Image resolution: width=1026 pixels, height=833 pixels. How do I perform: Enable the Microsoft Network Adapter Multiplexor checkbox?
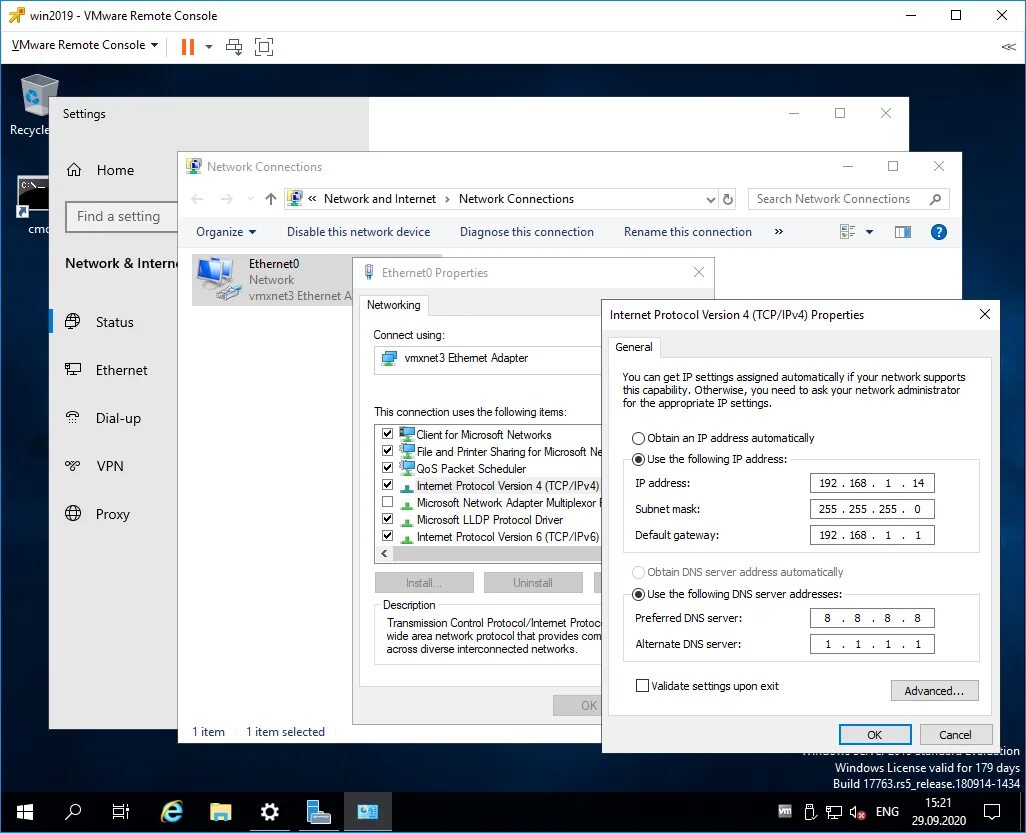click(x=387, y=502)
